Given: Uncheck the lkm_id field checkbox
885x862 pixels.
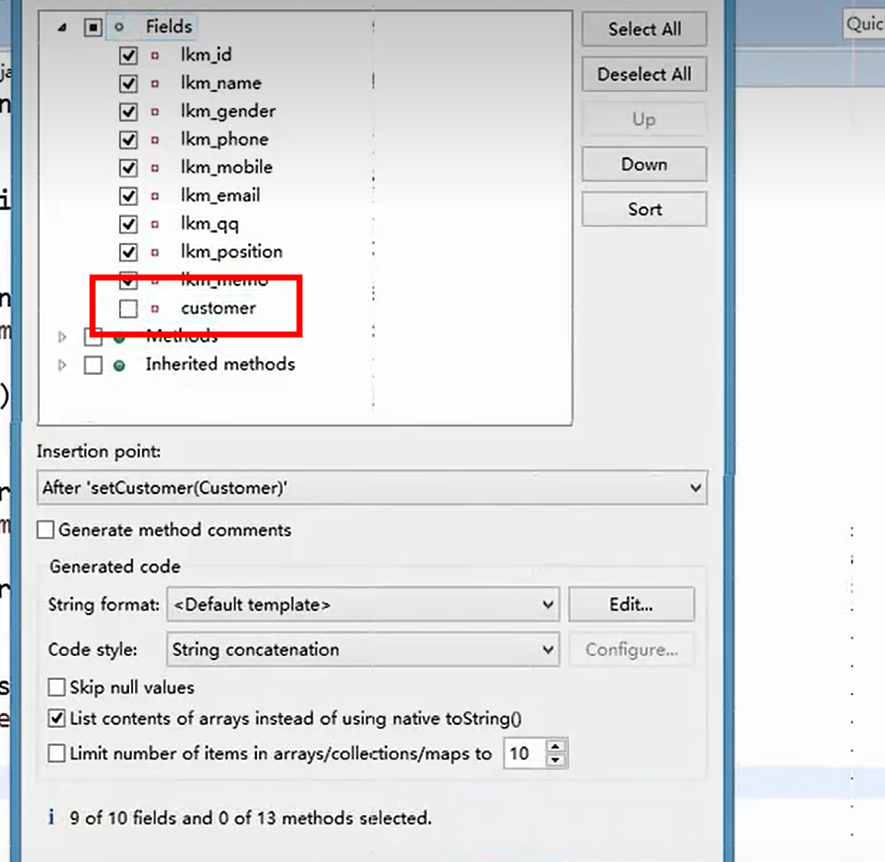Looking at the screenshot, I should pyautogui.click(x=128, y=55).
